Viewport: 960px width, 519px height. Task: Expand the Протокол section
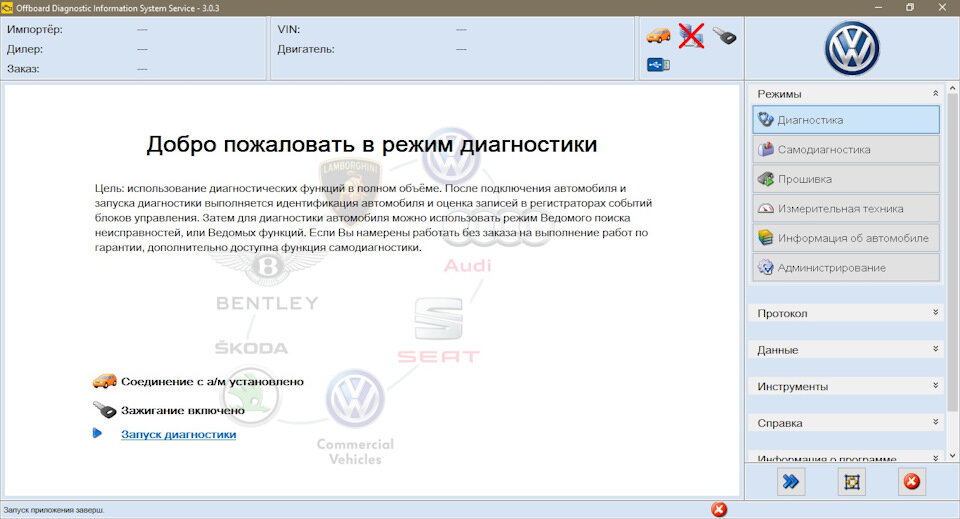coord(846,313)
